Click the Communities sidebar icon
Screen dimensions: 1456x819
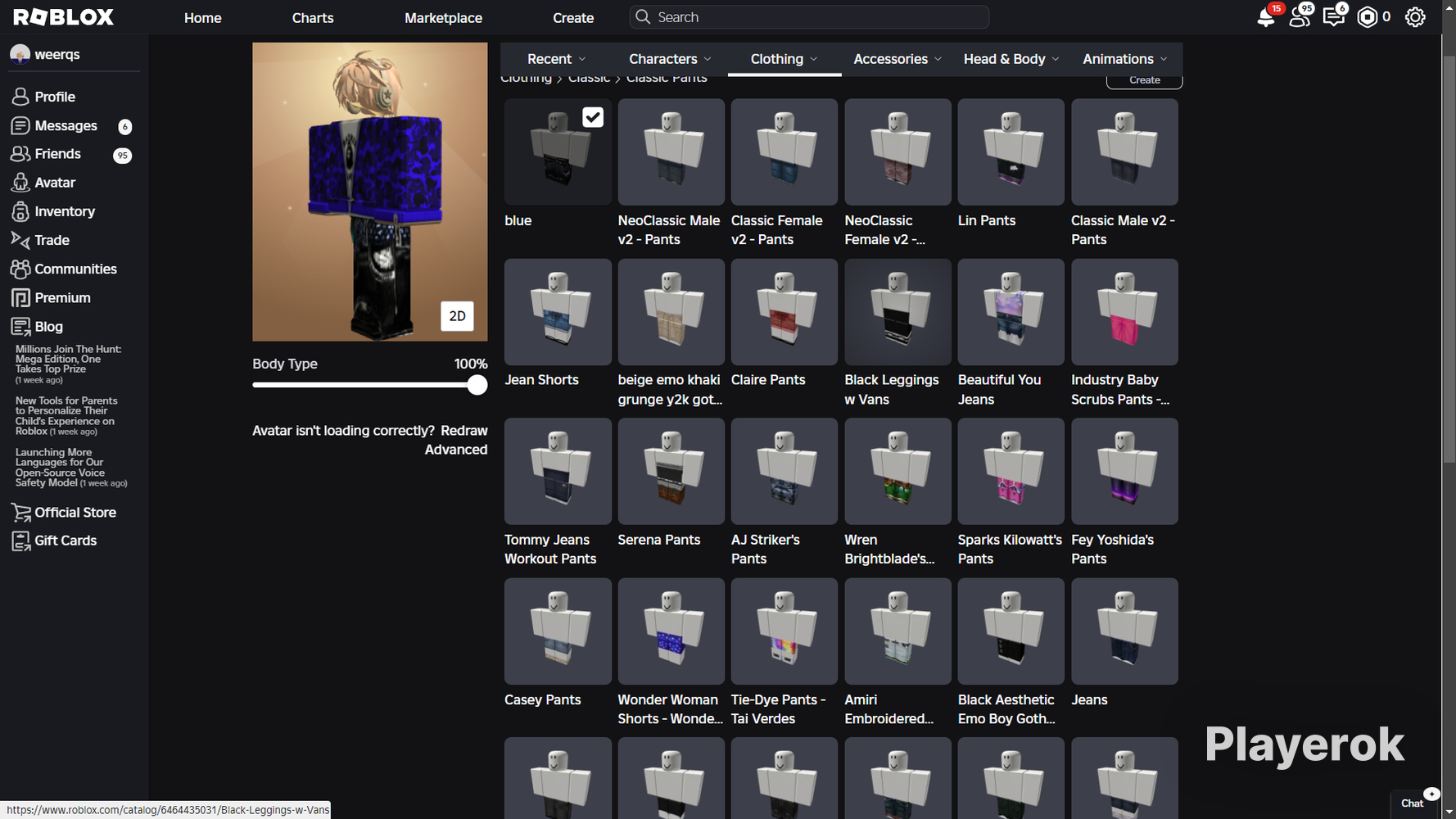[20, 269]
